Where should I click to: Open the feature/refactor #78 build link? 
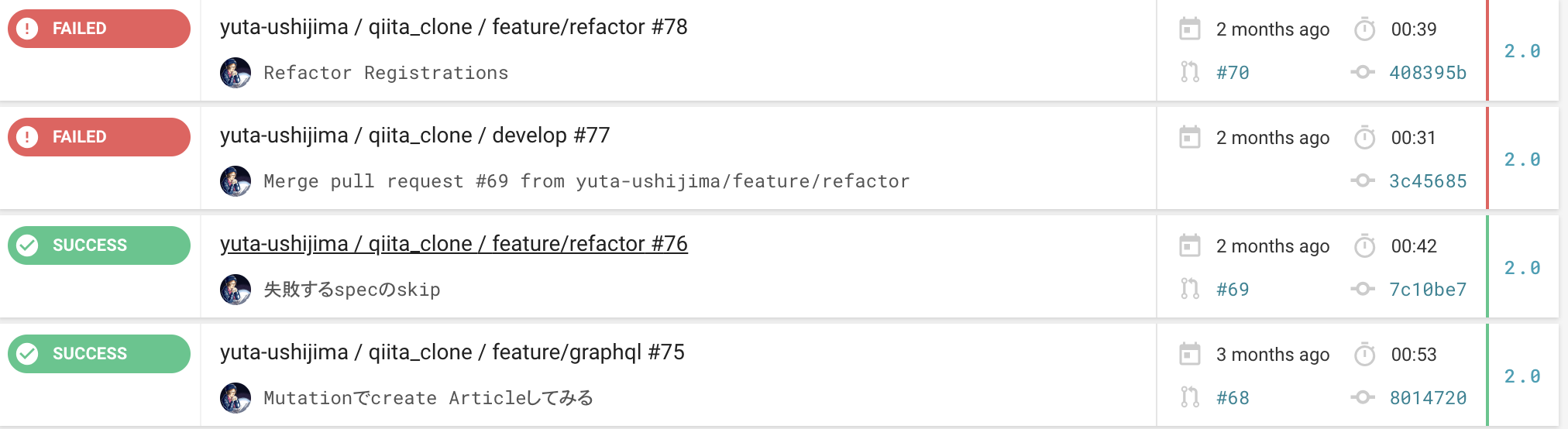453,27
